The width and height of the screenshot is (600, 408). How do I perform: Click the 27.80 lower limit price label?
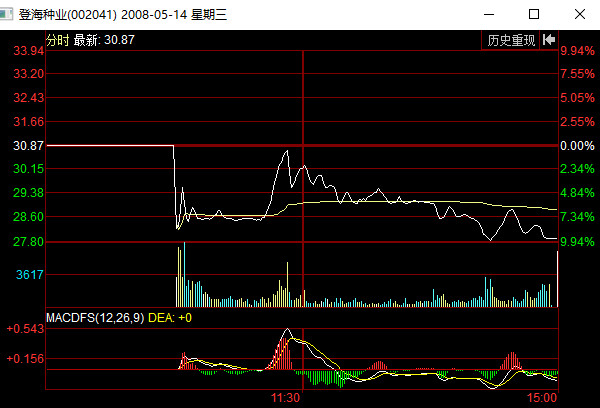24,242
